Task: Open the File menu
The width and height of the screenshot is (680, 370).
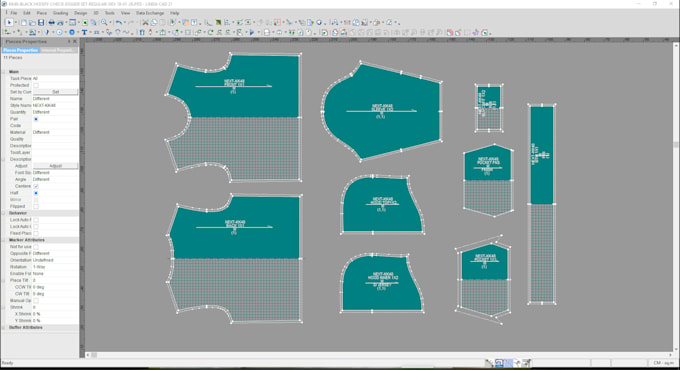Action: tap(13, 13)
